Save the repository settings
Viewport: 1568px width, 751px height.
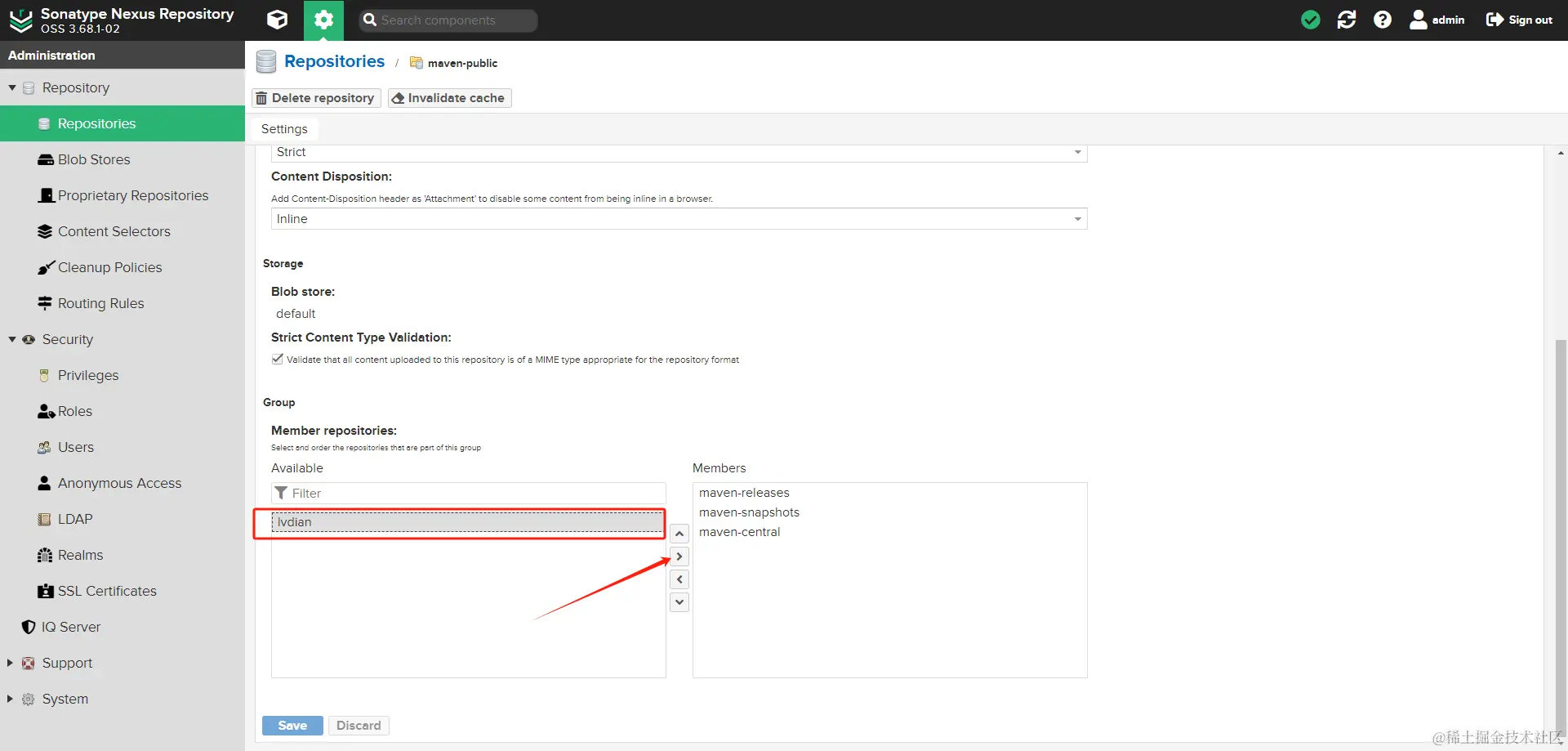292,726
